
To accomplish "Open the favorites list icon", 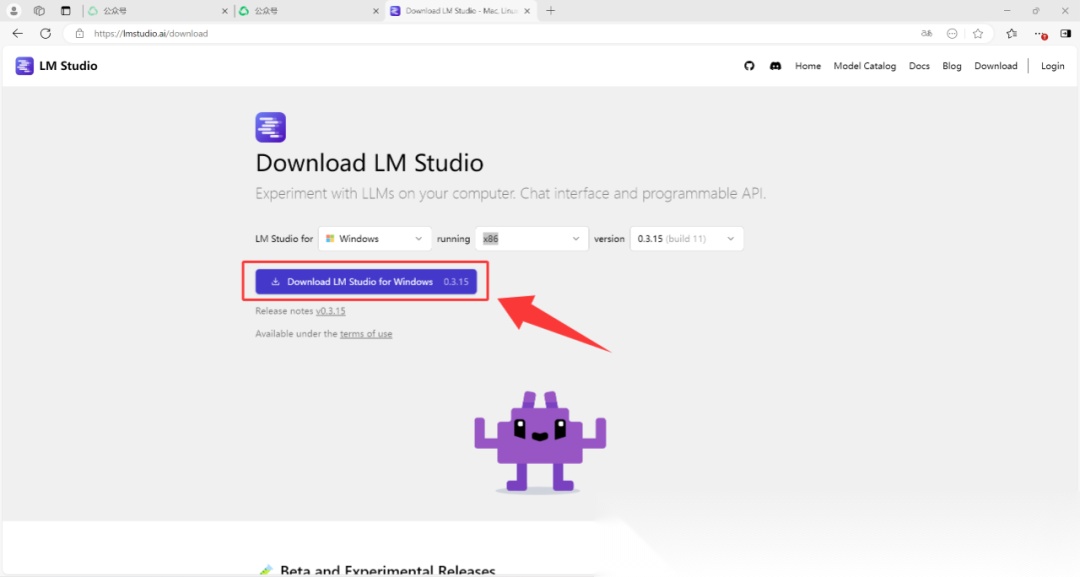I will tap(1011, 33).
